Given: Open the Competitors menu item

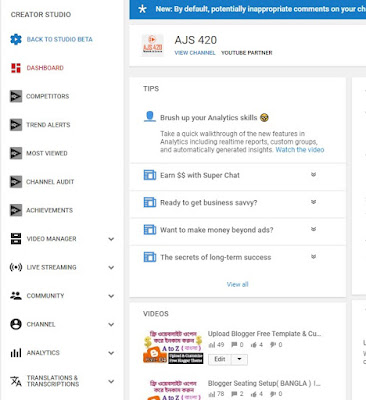Looking at the screenshot, I should click(48, 96).
